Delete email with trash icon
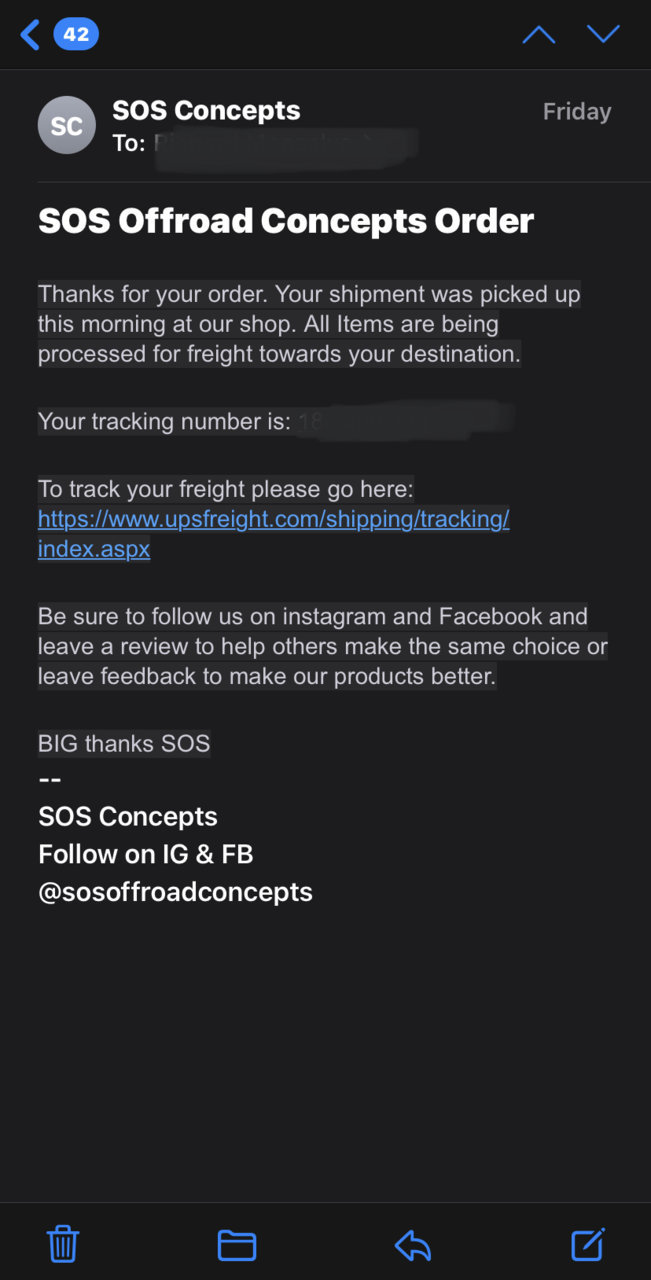 coord(63,1244)
